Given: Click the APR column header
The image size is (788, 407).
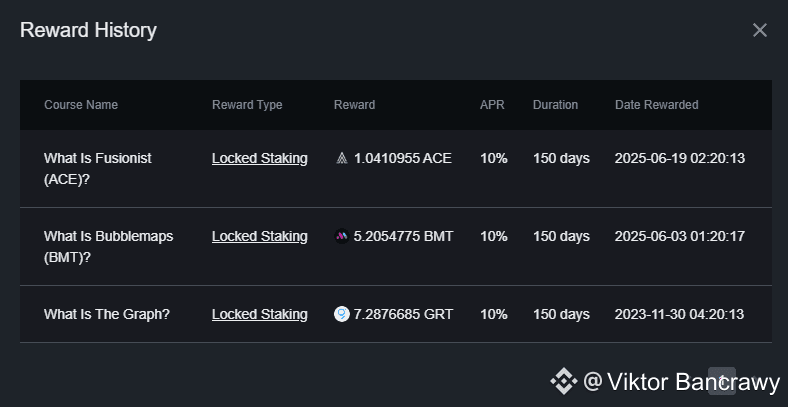Looking at the screenshot, I should [x=491, y=105].
